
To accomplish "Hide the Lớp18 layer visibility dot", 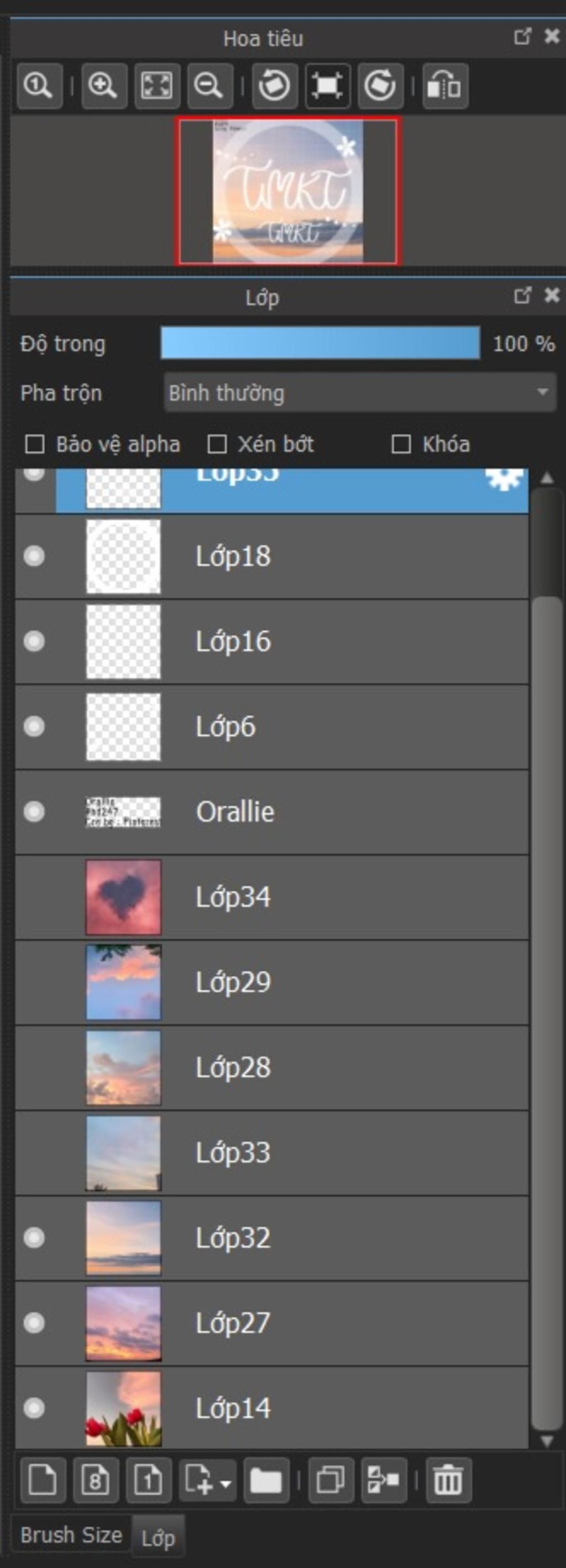I will click(x=34, y=556).
